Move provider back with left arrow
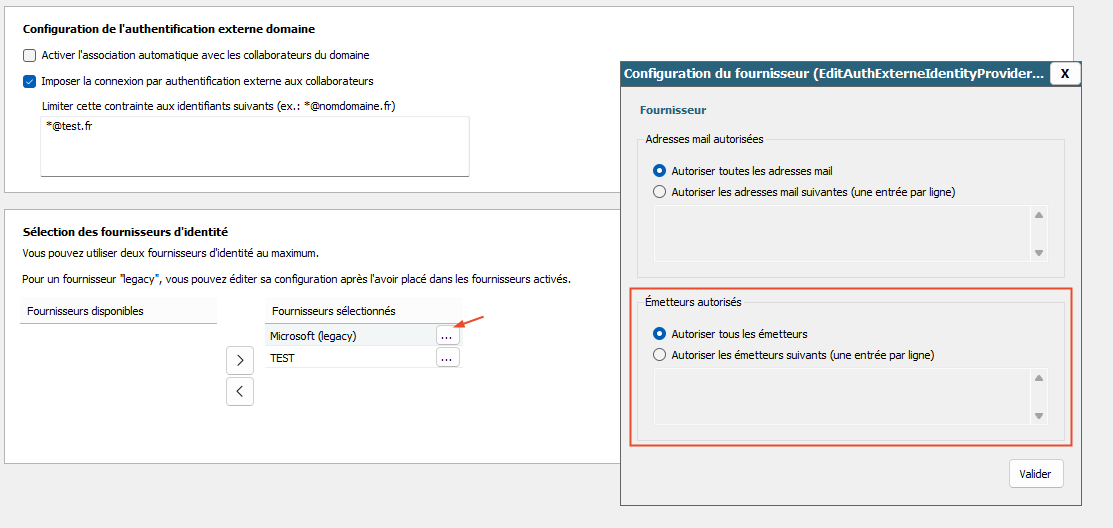The image size is (1113, 528). (x=240, y=391)
